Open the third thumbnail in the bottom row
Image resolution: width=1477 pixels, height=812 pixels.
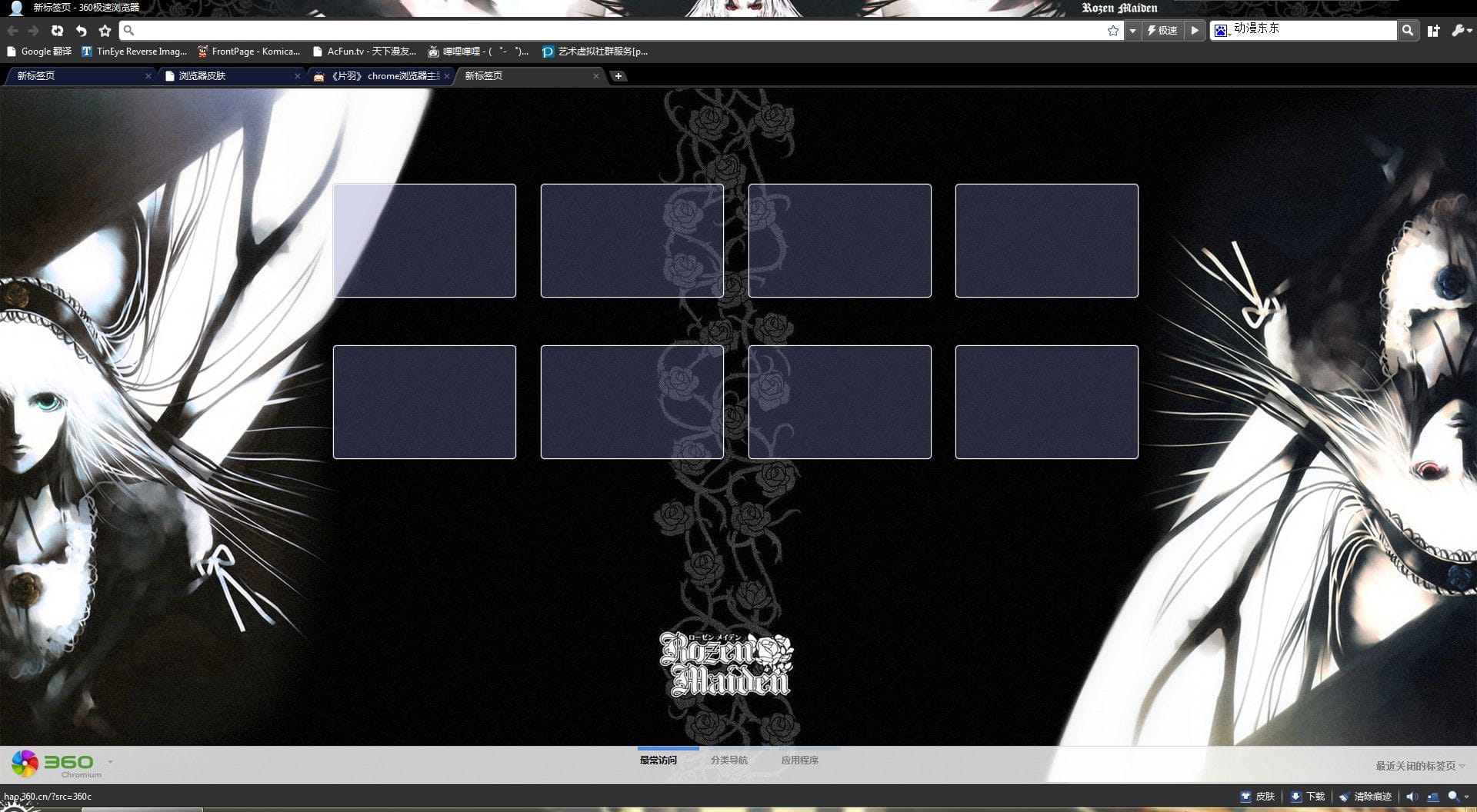[840, 402]
